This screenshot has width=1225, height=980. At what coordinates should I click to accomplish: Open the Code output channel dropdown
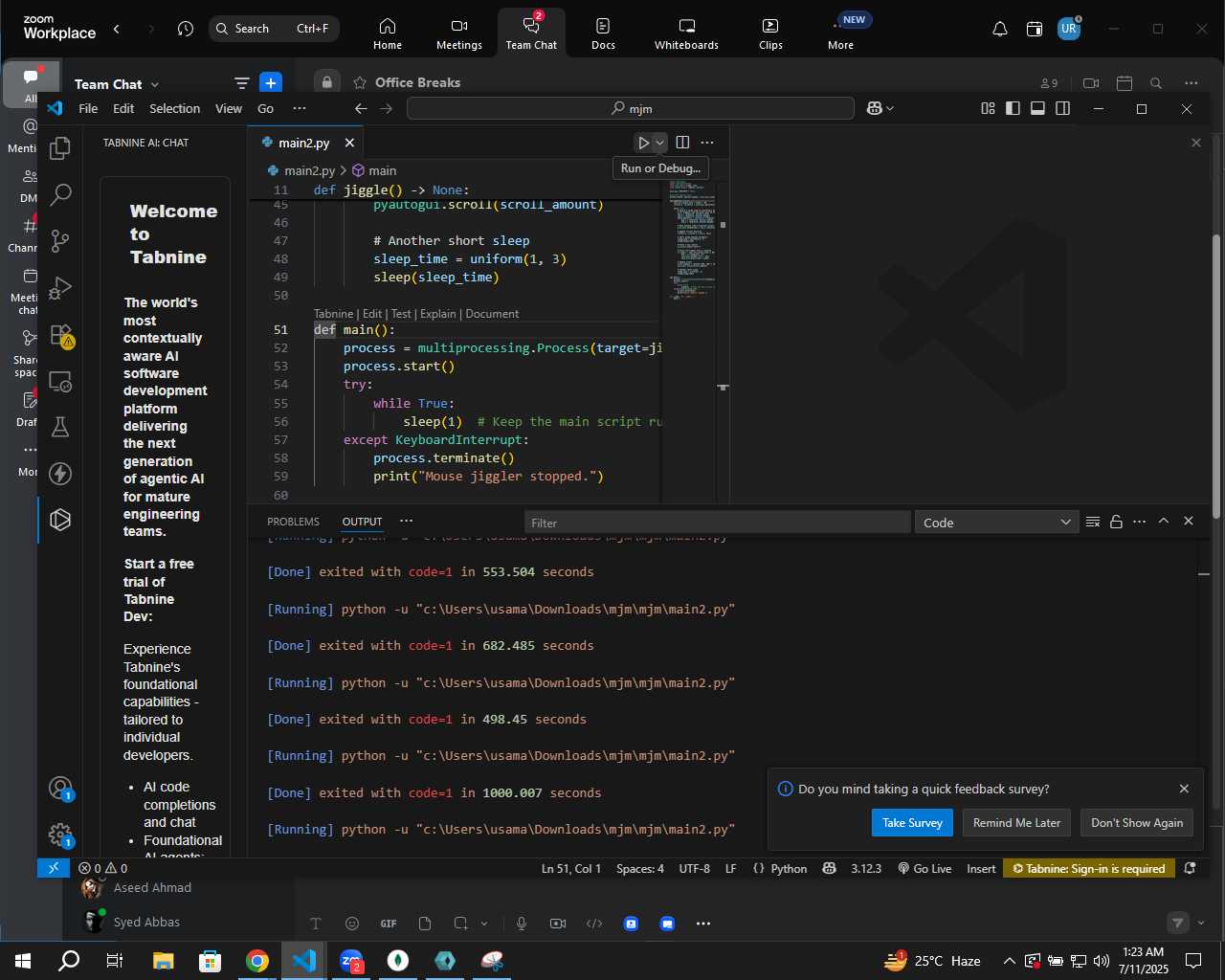996,523
